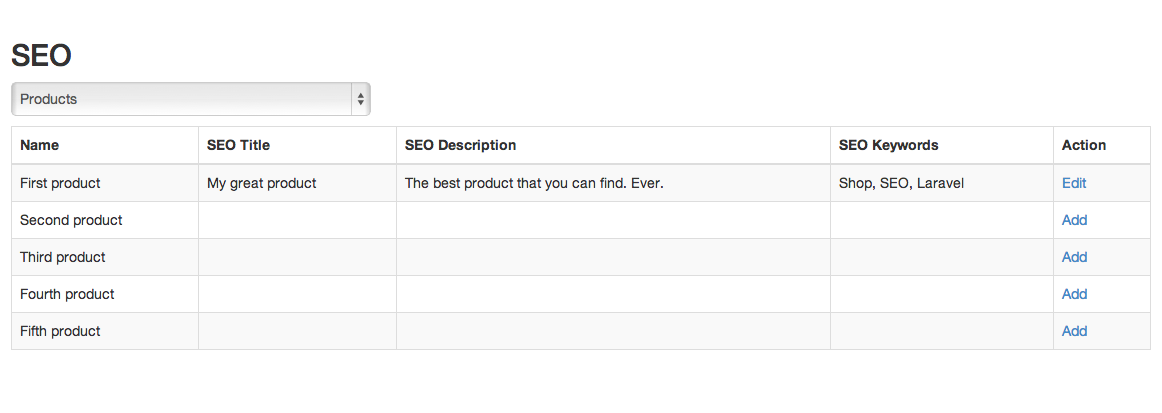Click the SEO Description column header
The width and height of the screenshot is (1162, 413).
(x=460, y=145)
